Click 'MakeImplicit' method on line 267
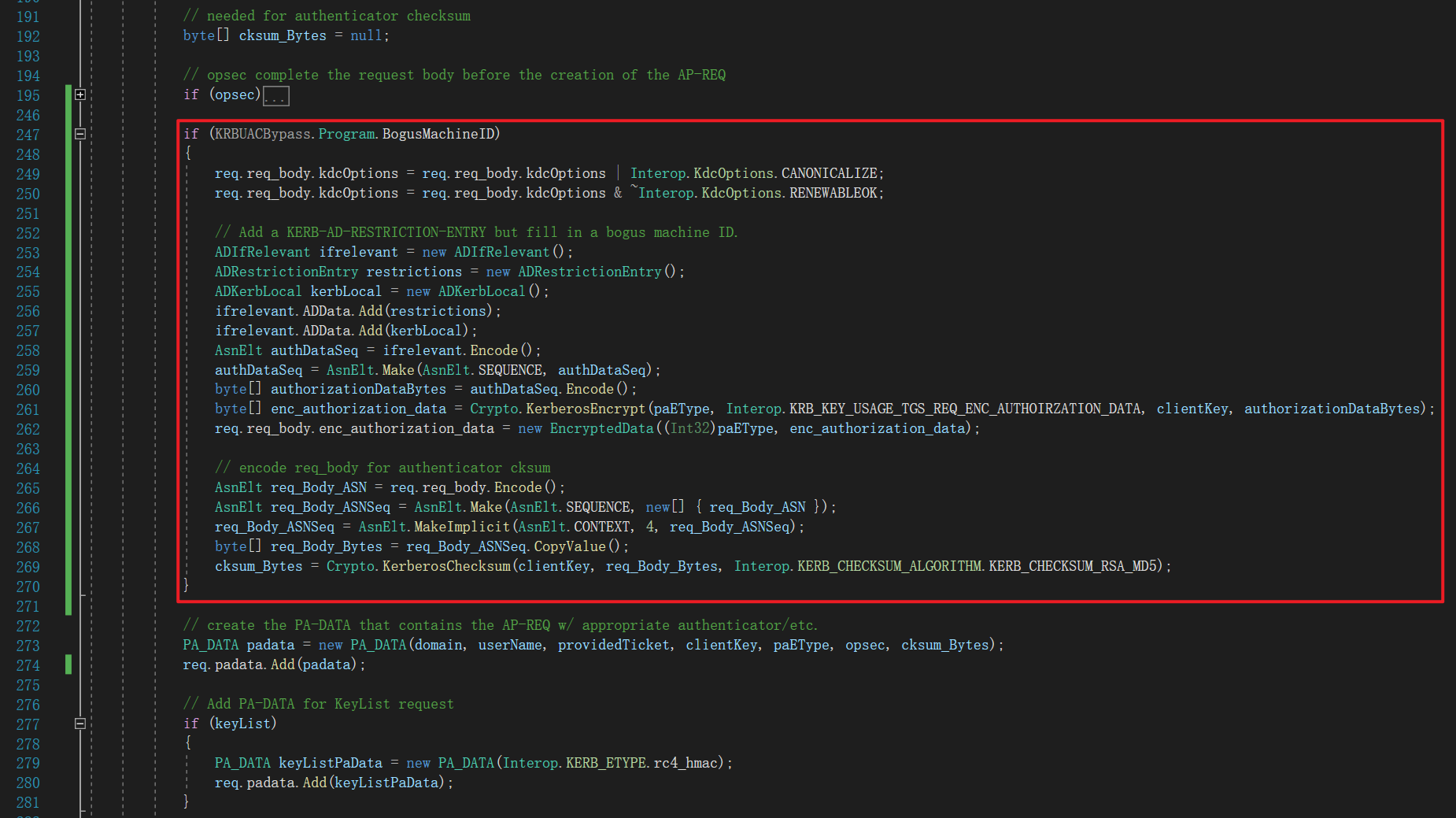 click(462, 527)
